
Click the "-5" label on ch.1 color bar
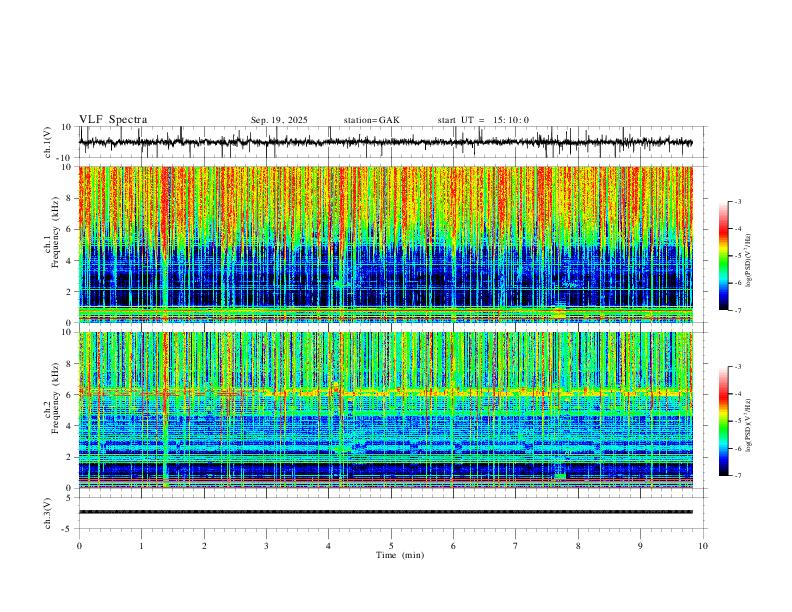(x=738, y=256)
